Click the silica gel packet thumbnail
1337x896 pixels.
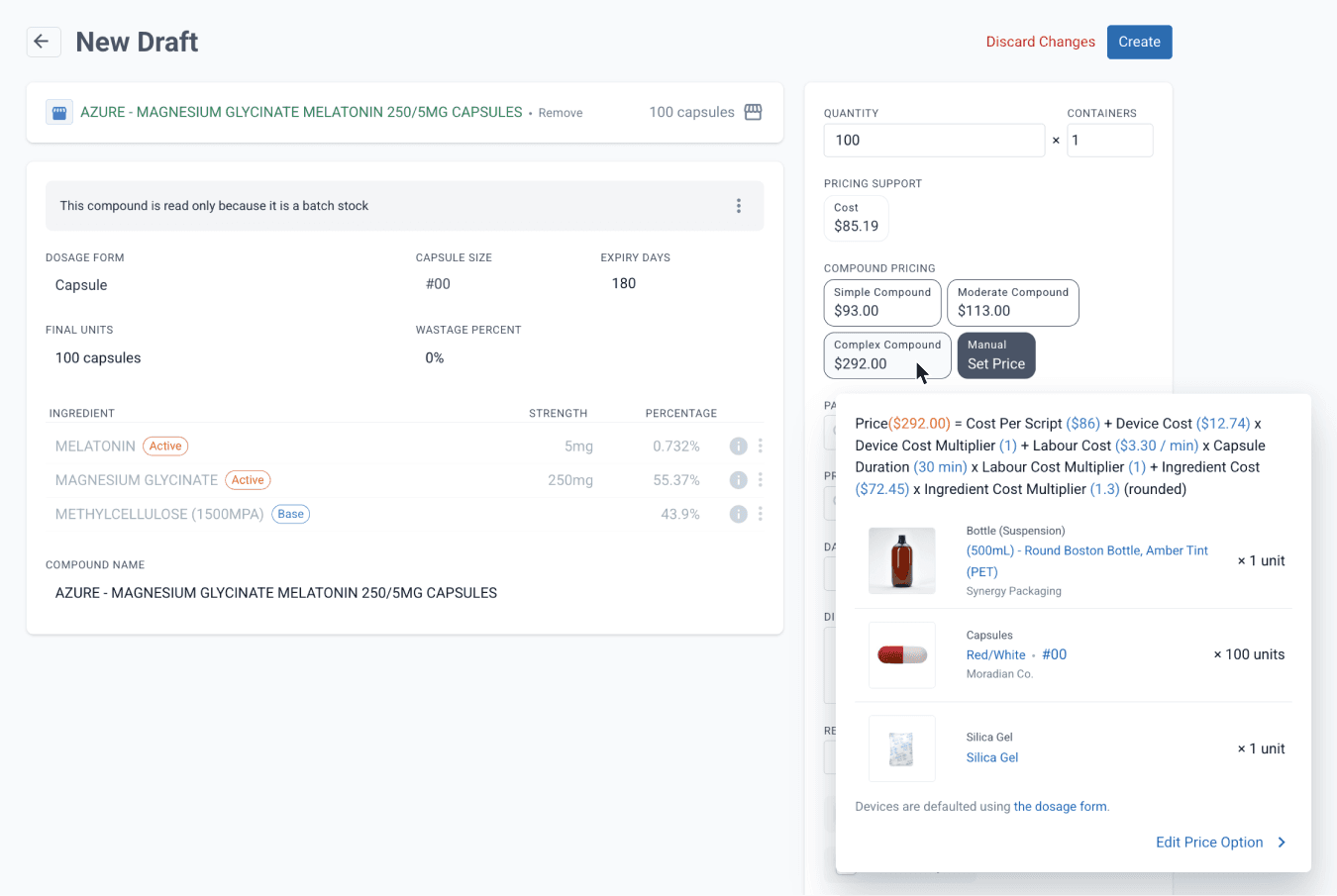[x=902, y=748]
